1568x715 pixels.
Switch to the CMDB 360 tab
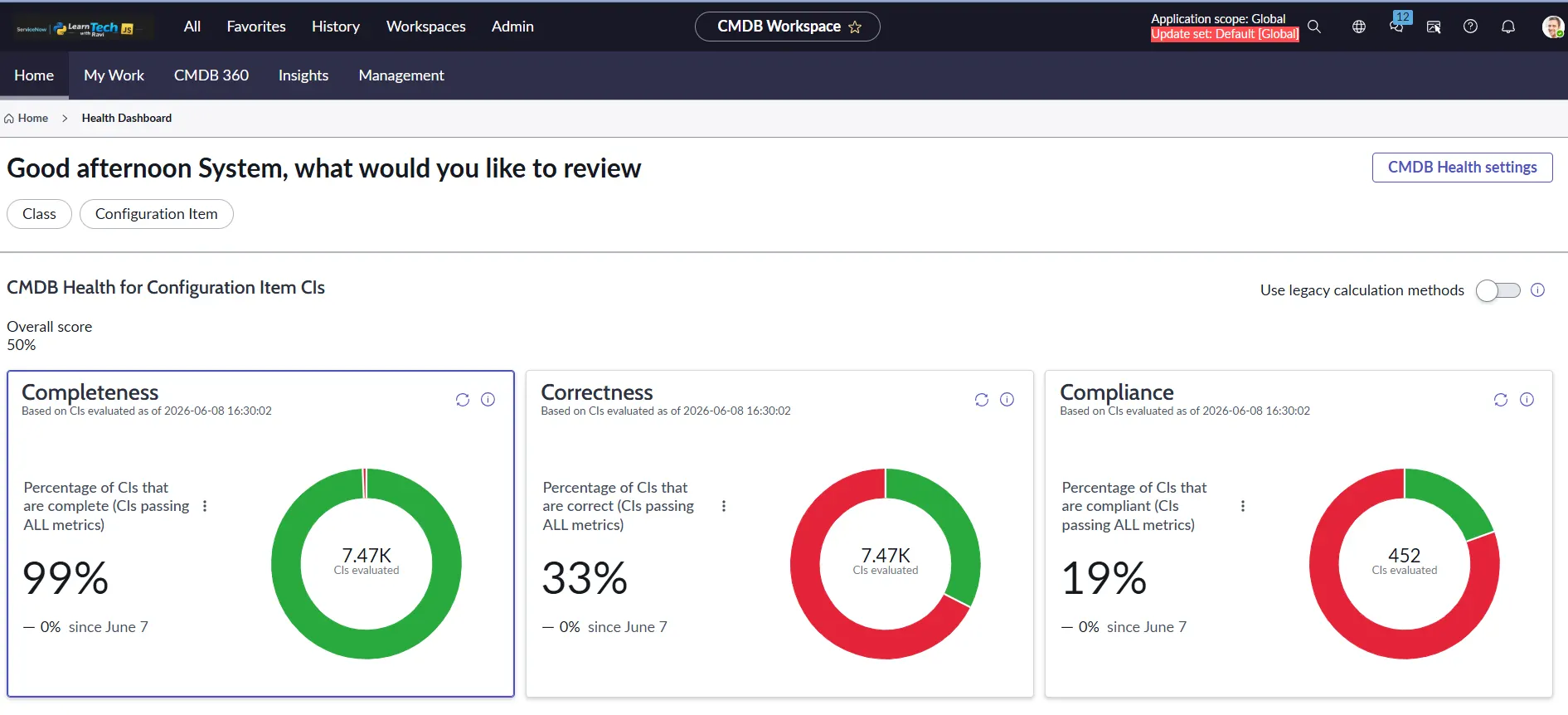pos(211,75)
